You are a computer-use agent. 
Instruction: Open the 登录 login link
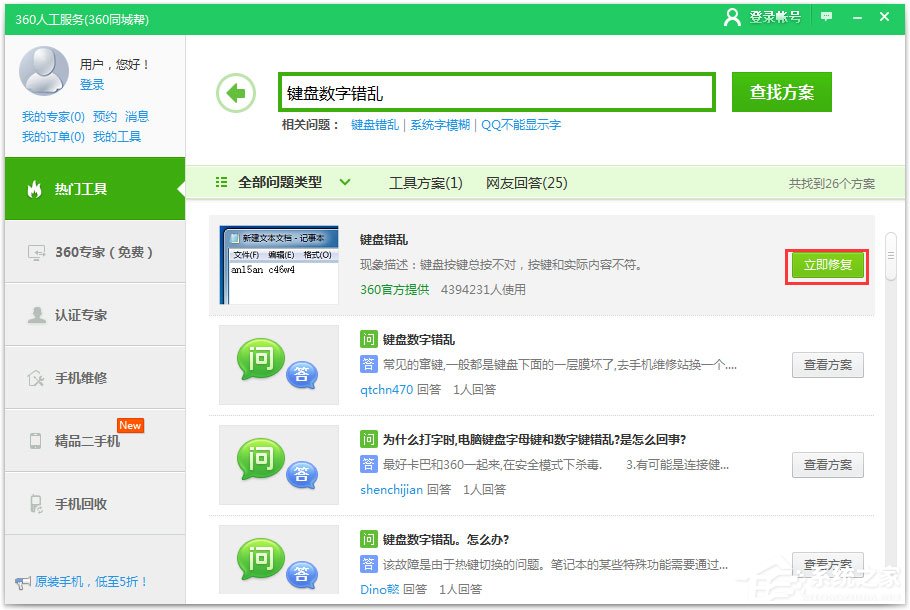pyautogui.click(x=93, y=85)
